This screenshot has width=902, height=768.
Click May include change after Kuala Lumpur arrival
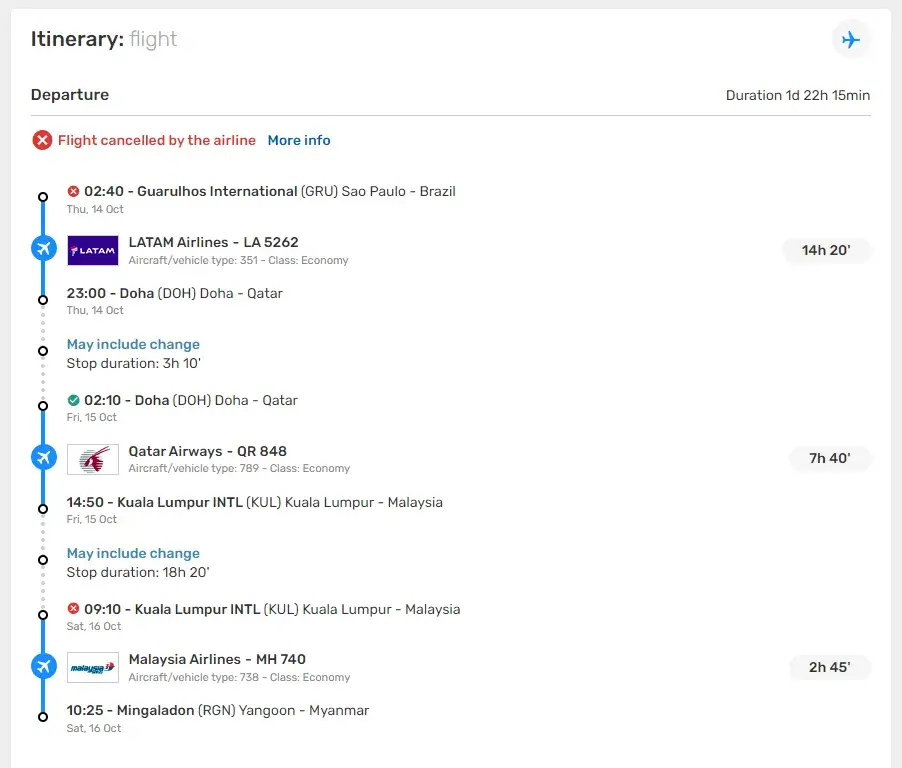click(133, 553)
